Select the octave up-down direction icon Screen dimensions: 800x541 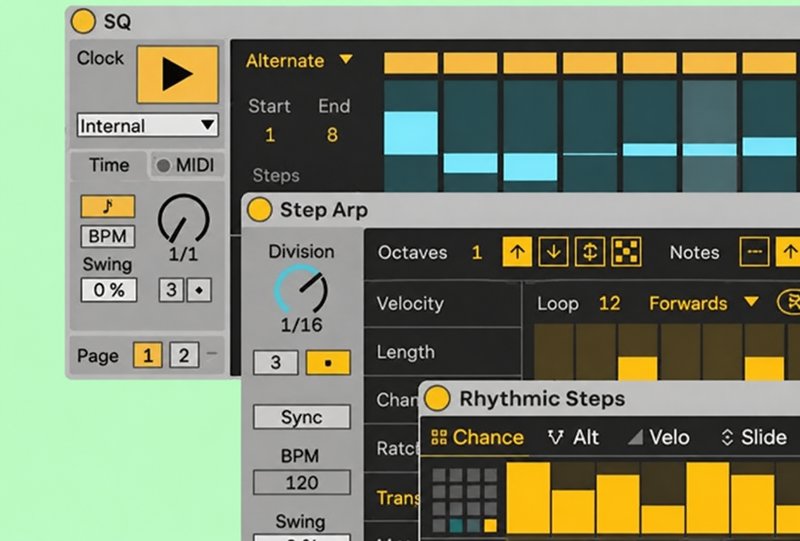(590, 252)
